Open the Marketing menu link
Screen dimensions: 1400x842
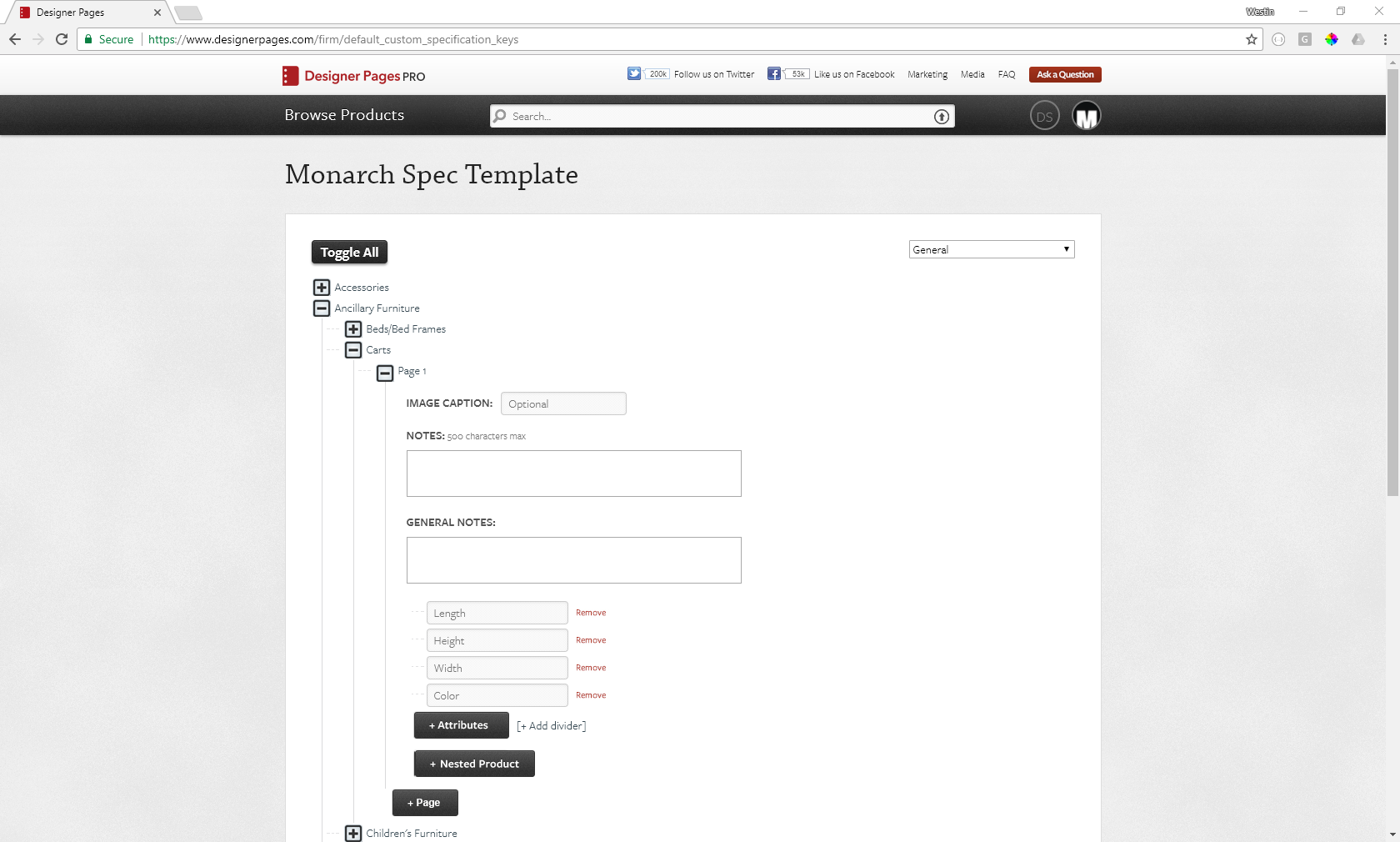click(927, 74)
